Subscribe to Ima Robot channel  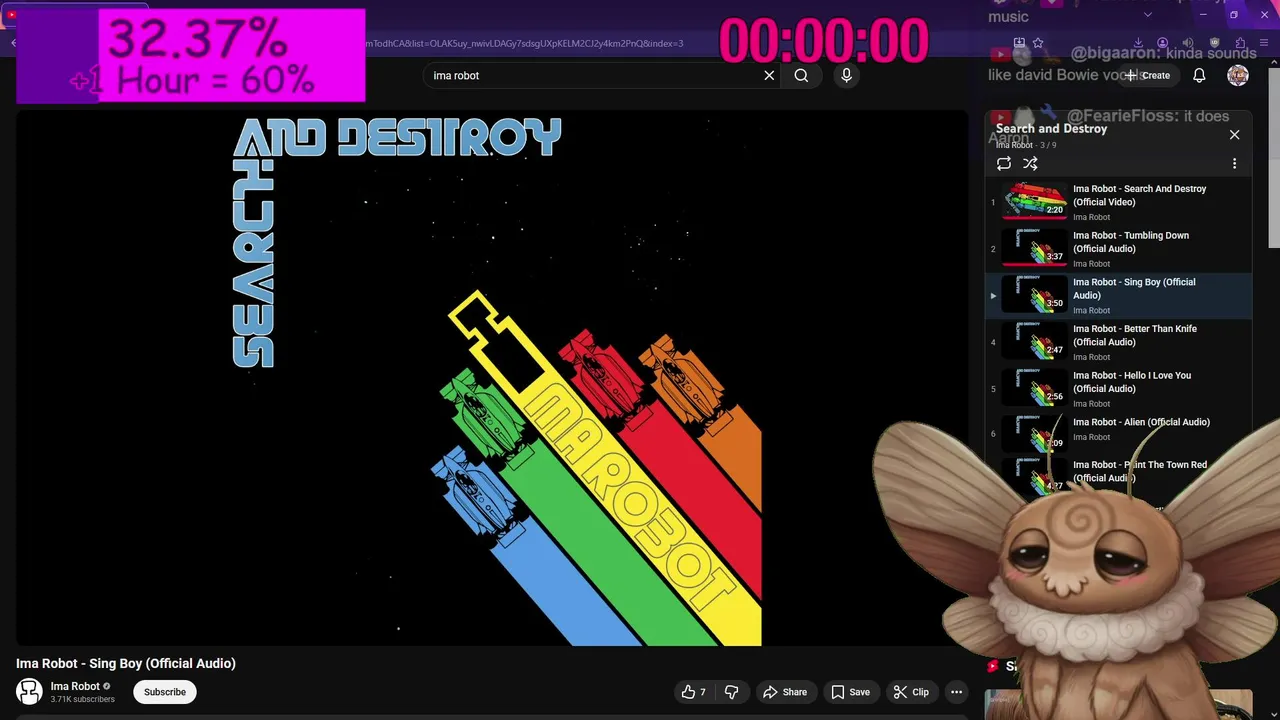(x=165, y=692)
